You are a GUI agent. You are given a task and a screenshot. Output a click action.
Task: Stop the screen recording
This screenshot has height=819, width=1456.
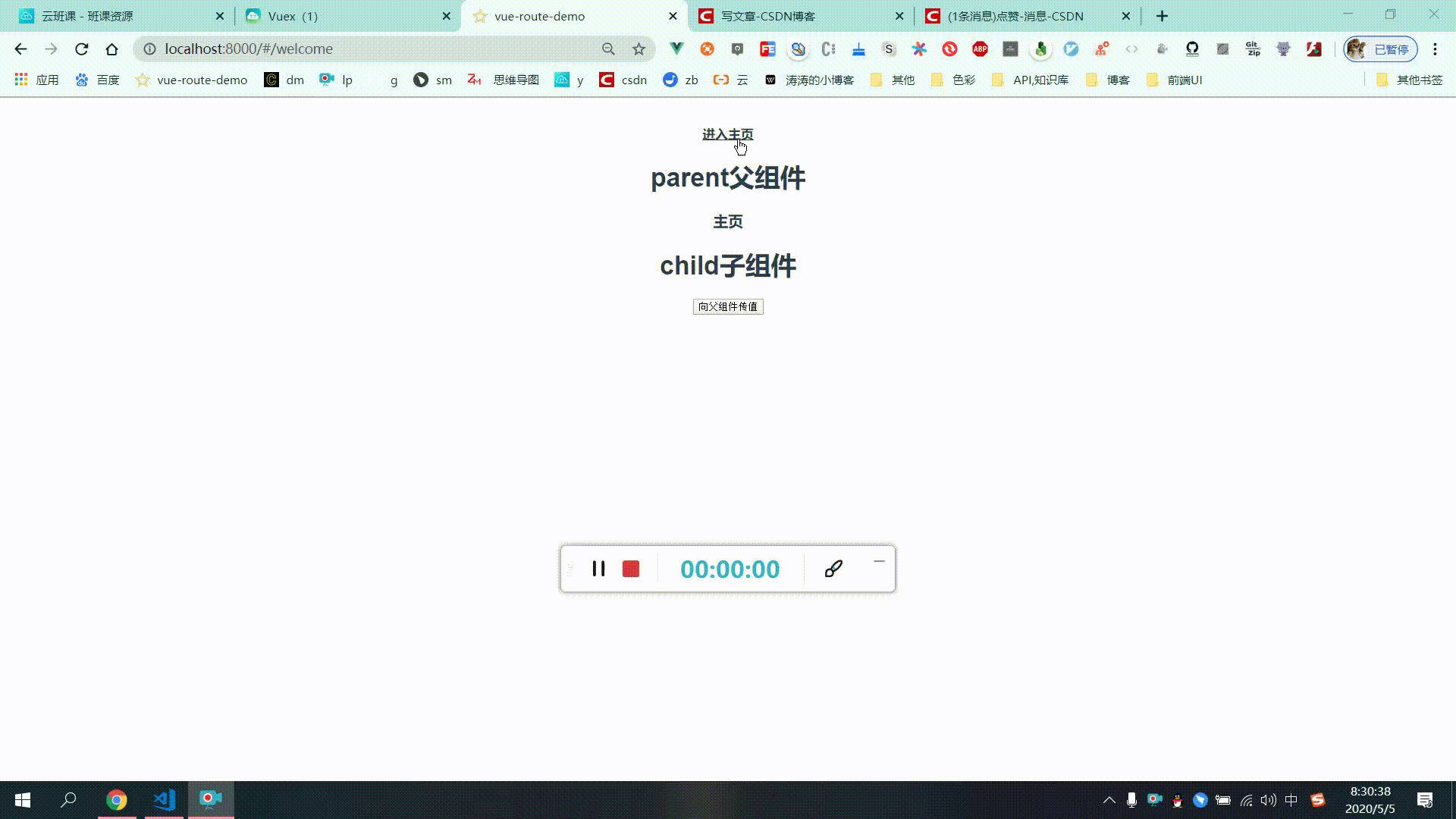click(x=631, y=569)
